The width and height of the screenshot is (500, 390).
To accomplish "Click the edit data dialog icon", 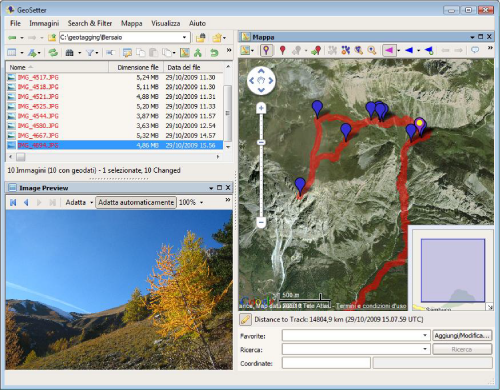I will pyautogui.click(x=127, y=52).
